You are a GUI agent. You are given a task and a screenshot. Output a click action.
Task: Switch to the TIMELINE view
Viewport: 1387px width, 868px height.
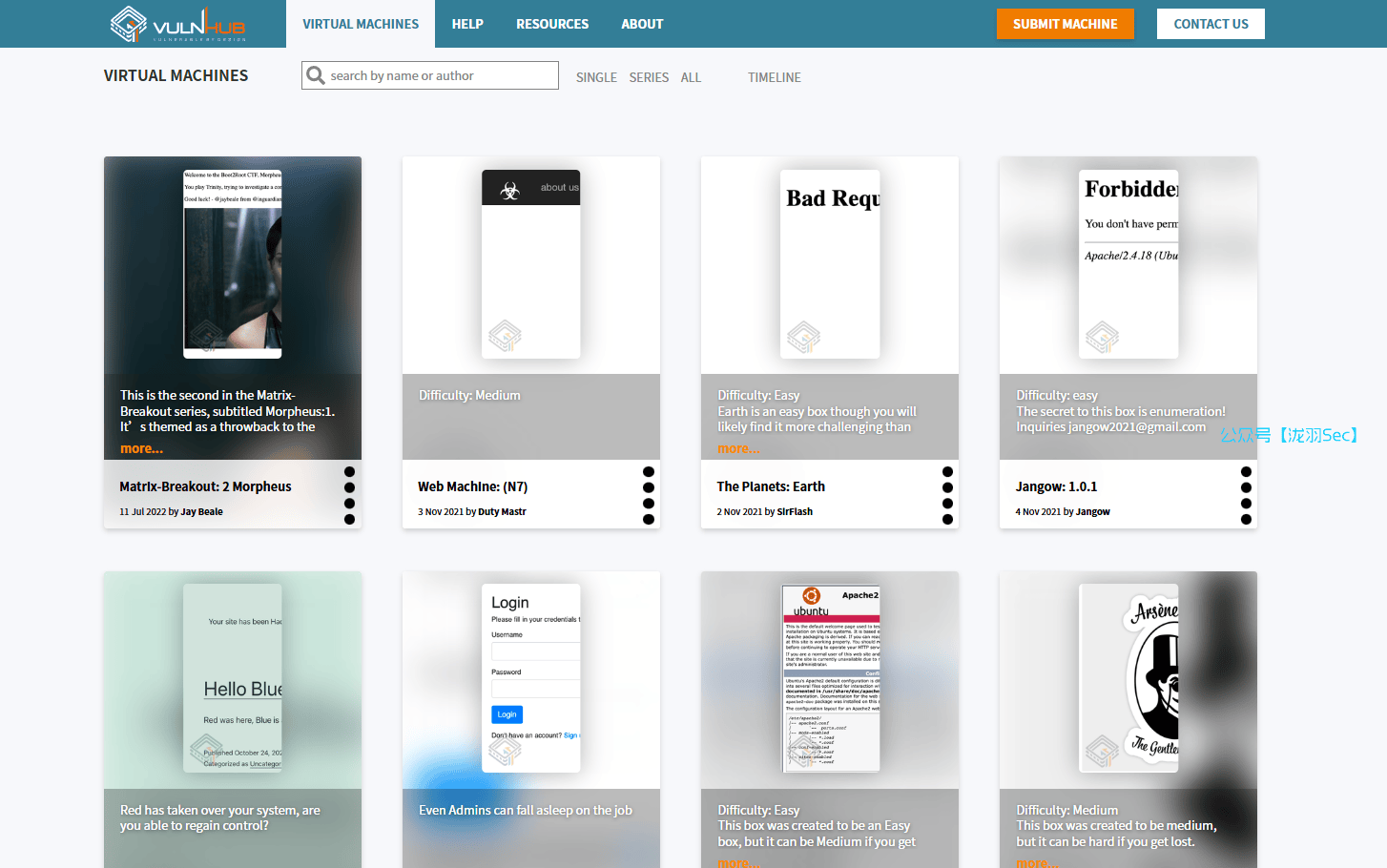pyautogui.click(x=774, y=77)
